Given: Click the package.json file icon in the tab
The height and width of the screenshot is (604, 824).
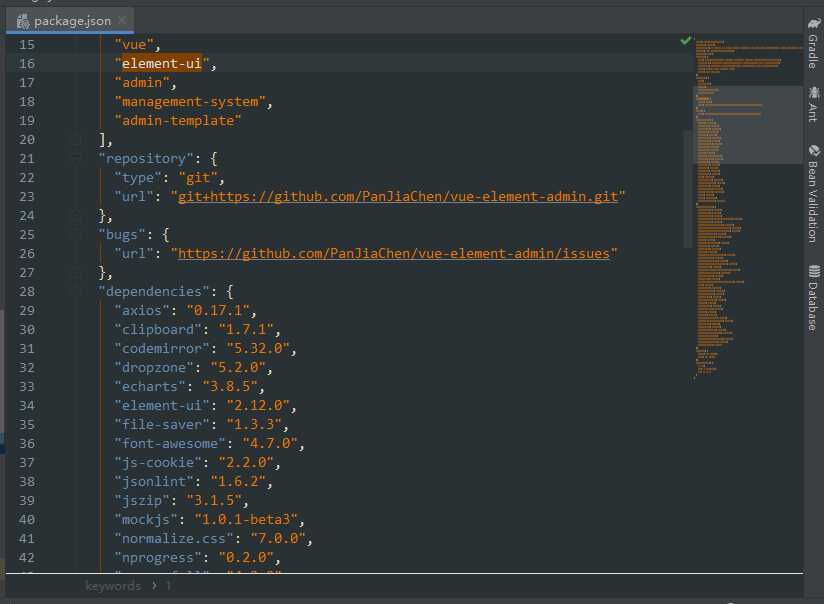Looking at the screenshot, I should (x=23, y=21).
